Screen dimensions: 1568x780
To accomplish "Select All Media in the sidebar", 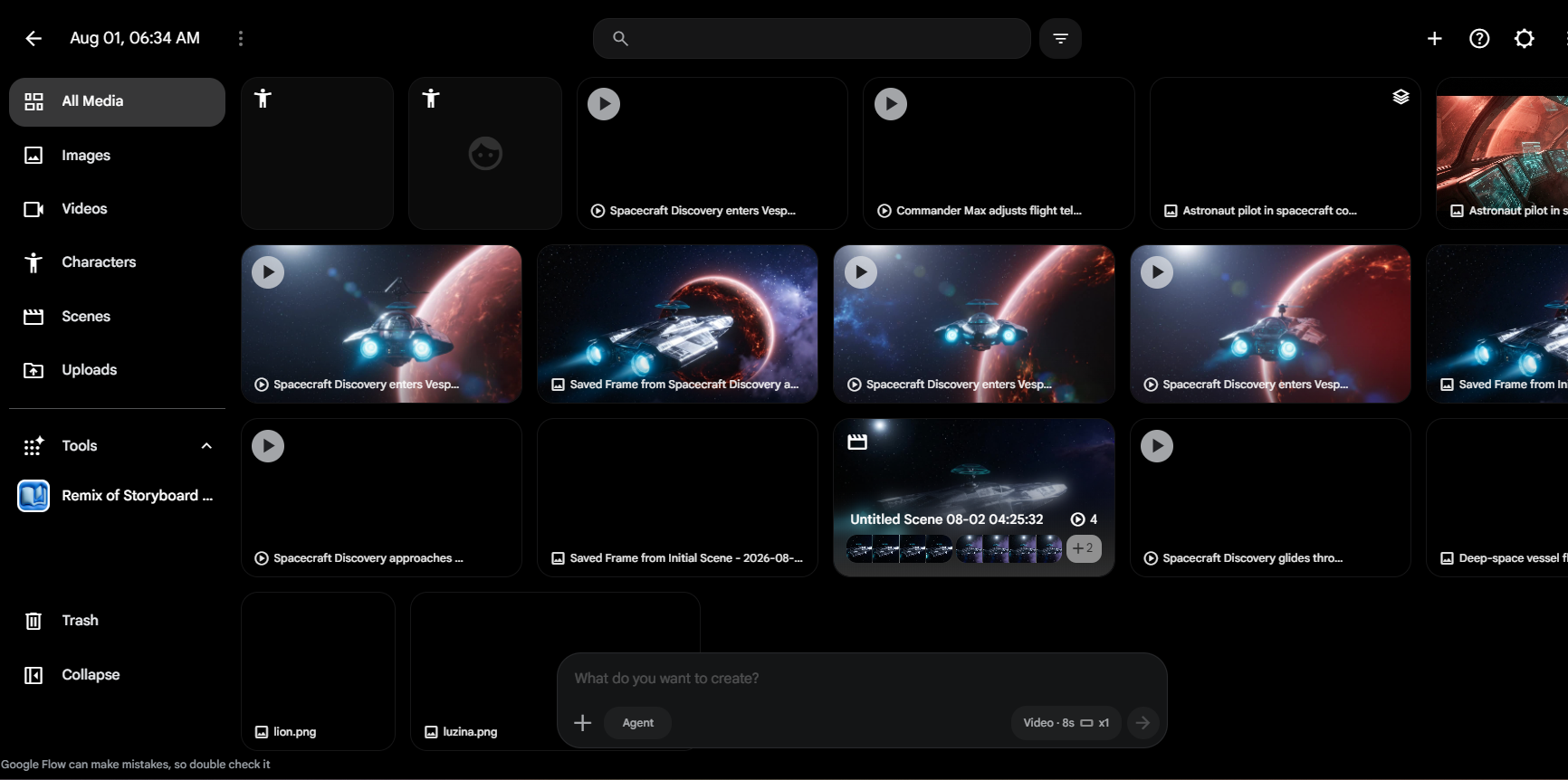I will pos(117,101).
